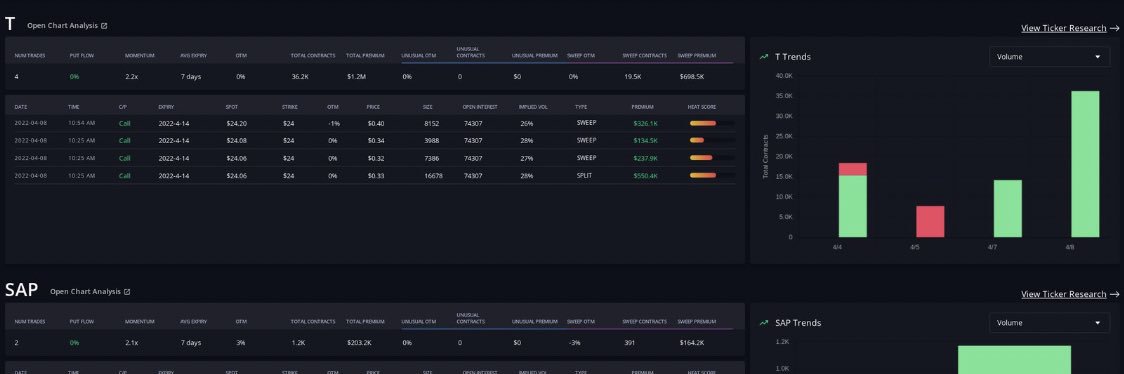This screenshot has width=1124, height=374.
Task: Sort T trades by the HEAT SCORE column header
Action: (x=701, y=107)
